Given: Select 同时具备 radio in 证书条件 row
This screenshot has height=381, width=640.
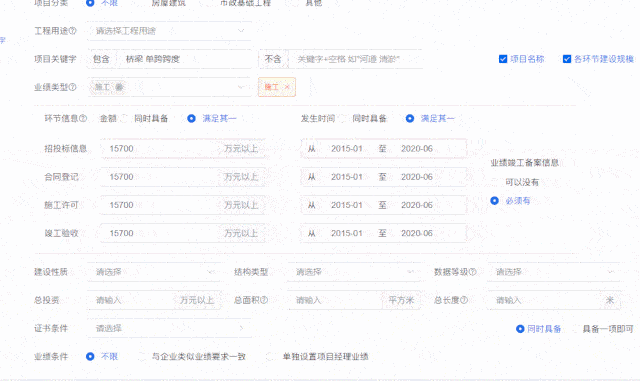Looking at the screenshot, I should (x=520, y=329).
